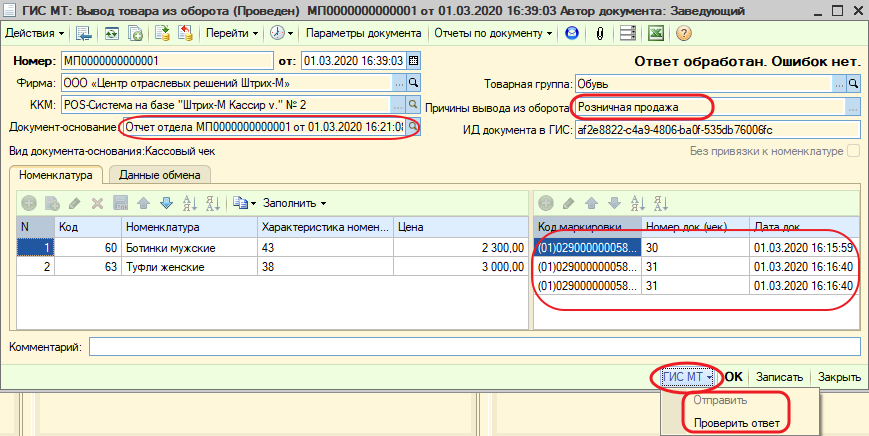Open the Действия dropdown menu

(34, 33)
